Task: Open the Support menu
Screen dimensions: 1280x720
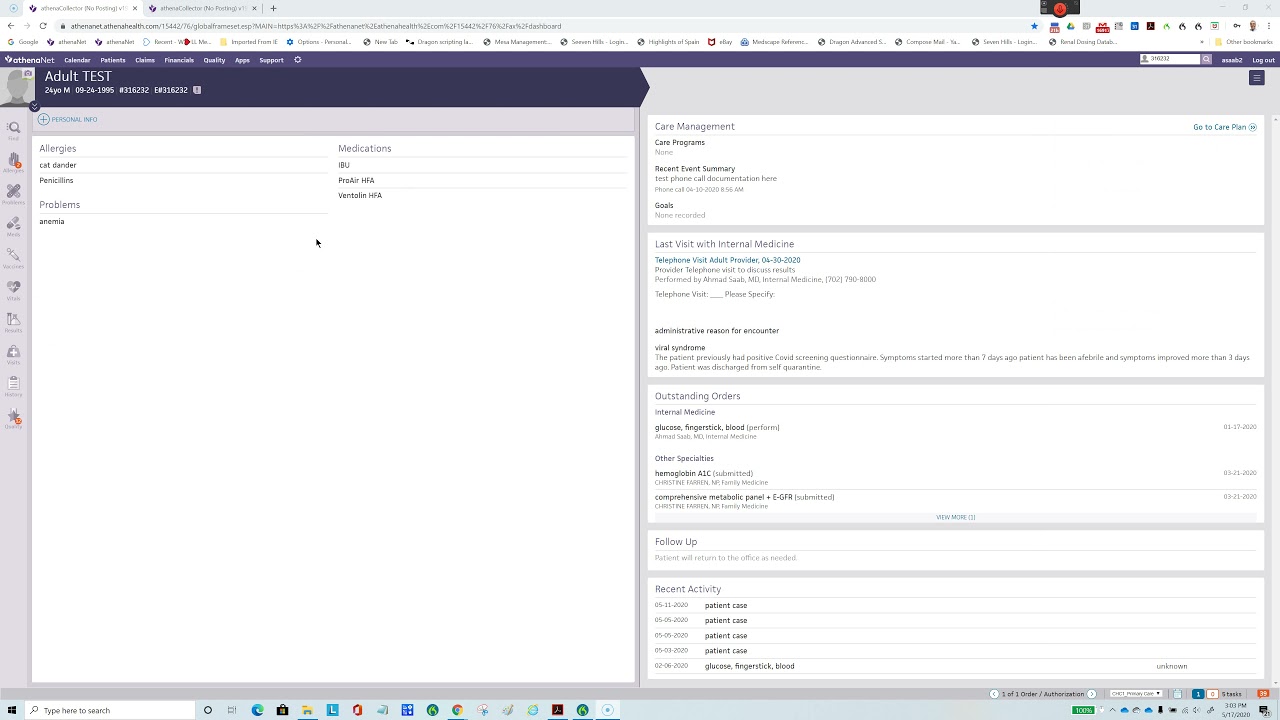Action: coord(271,60)
